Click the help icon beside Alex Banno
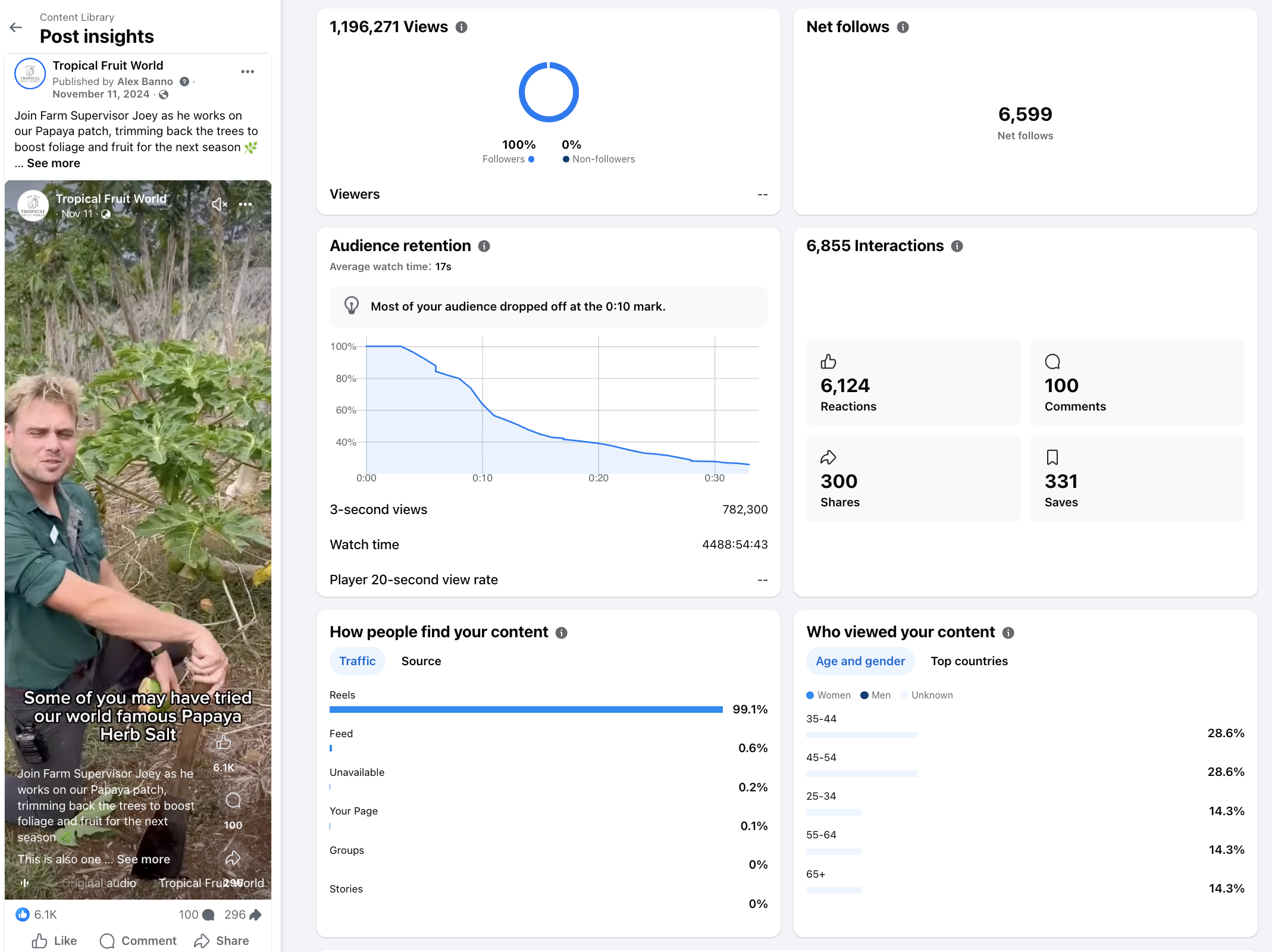 tap(184, 82)
